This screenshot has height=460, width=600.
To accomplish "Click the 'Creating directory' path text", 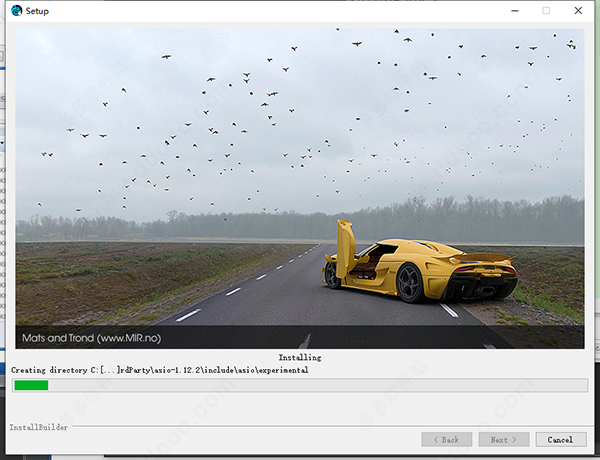I will (160, 370).
